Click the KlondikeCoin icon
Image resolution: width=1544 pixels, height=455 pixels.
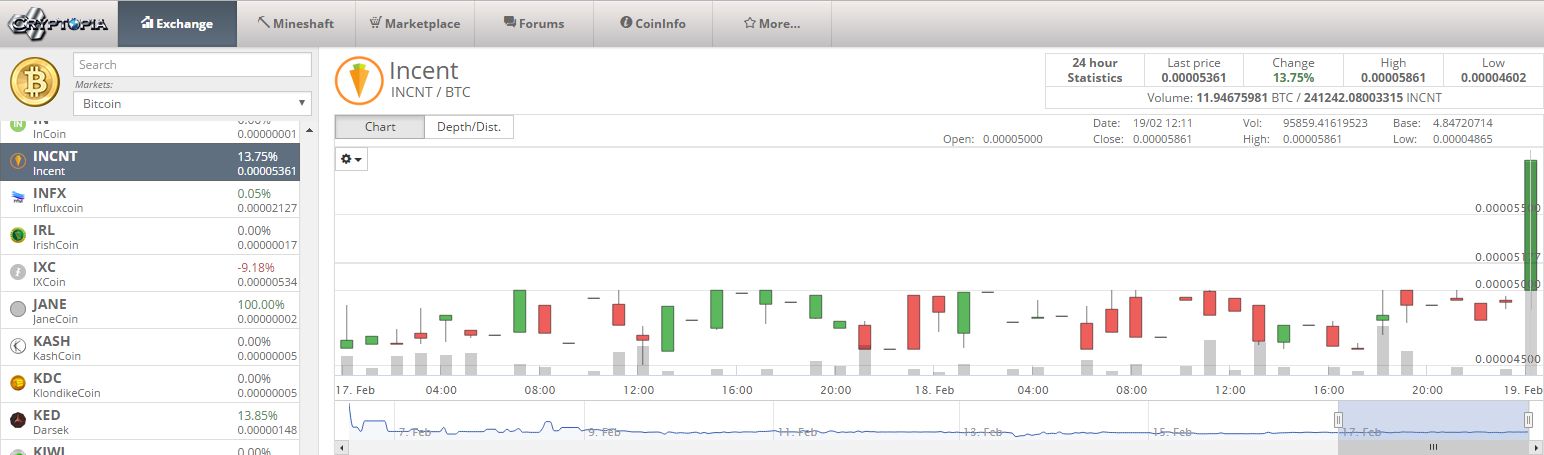coord(17,383)
